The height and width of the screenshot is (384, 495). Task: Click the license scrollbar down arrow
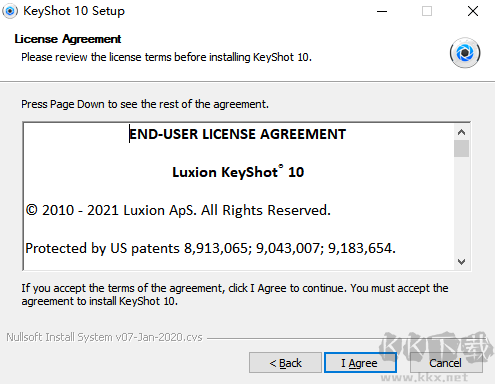(x=461, y=262)
